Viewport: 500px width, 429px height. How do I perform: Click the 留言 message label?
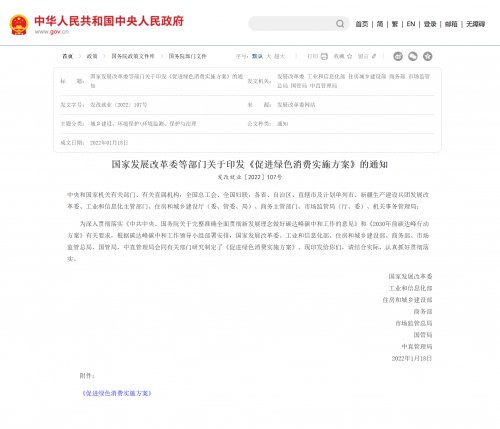[363, 56]
